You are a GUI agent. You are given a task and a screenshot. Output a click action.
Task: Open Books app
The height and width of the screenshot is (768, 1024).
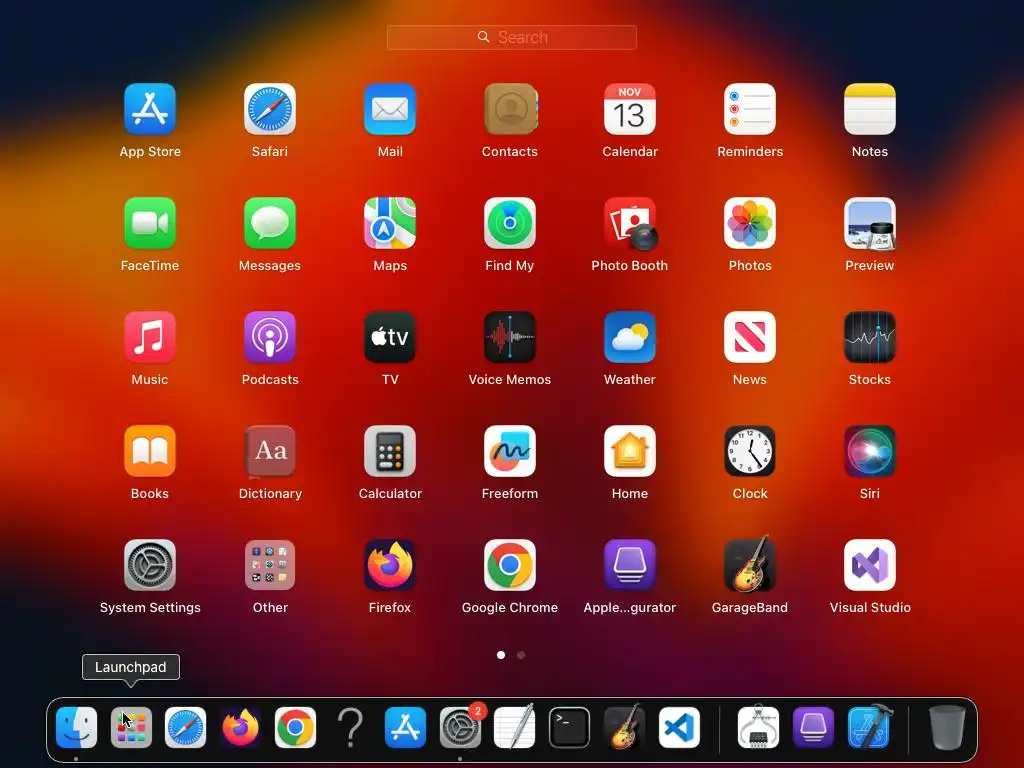150,451
